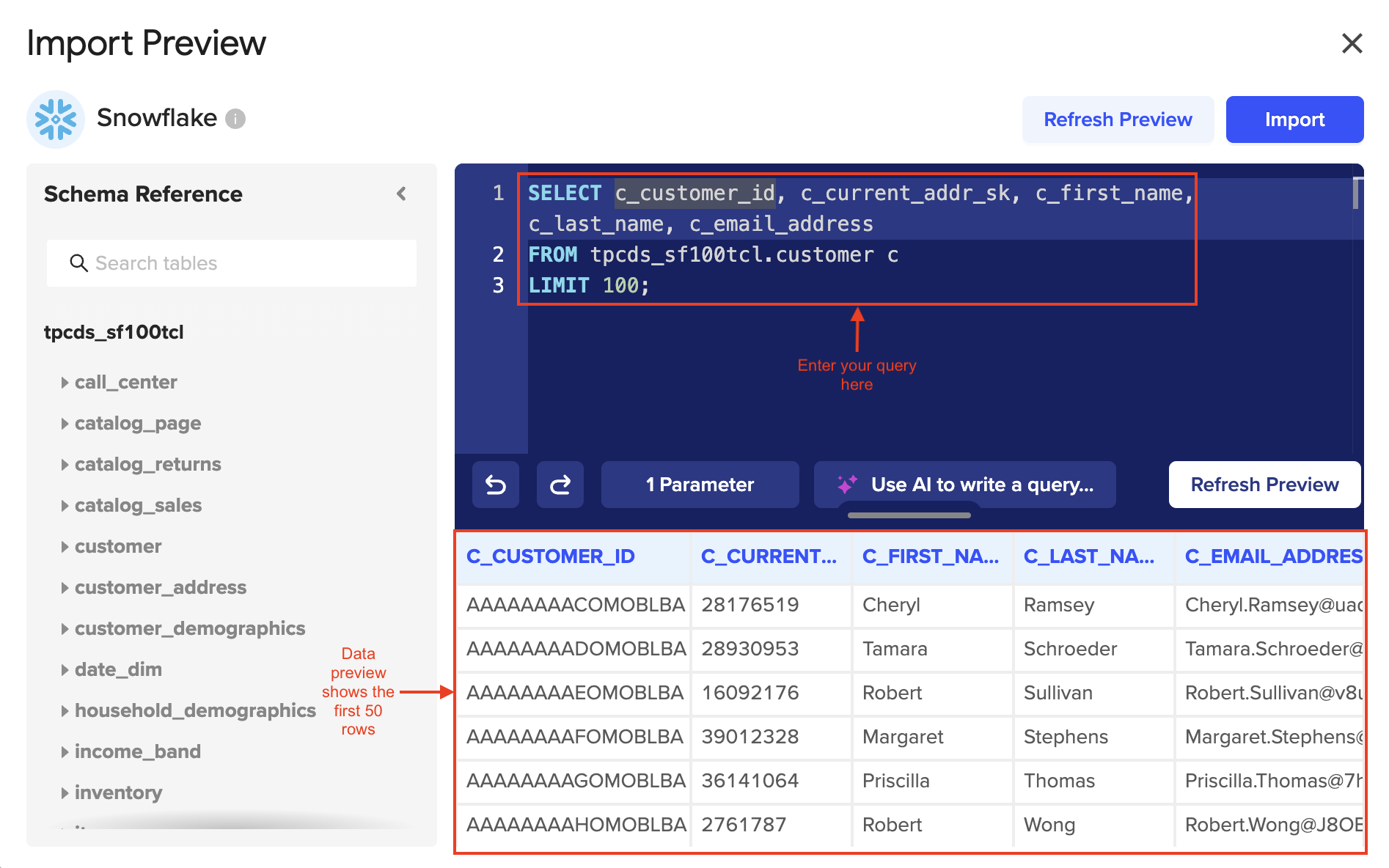
Task: Expand the customer_address table
Action: (65, 588)
